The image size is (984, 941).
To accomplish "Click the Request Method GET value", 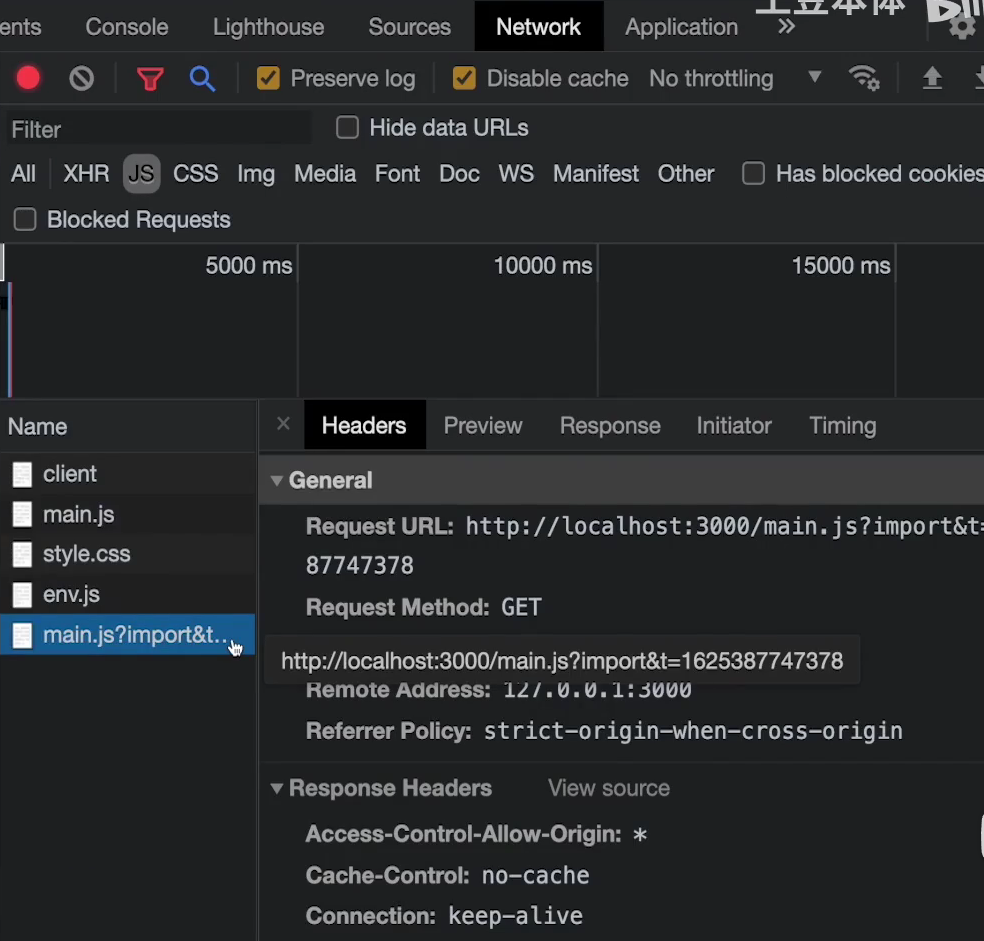I will [521, 607].
